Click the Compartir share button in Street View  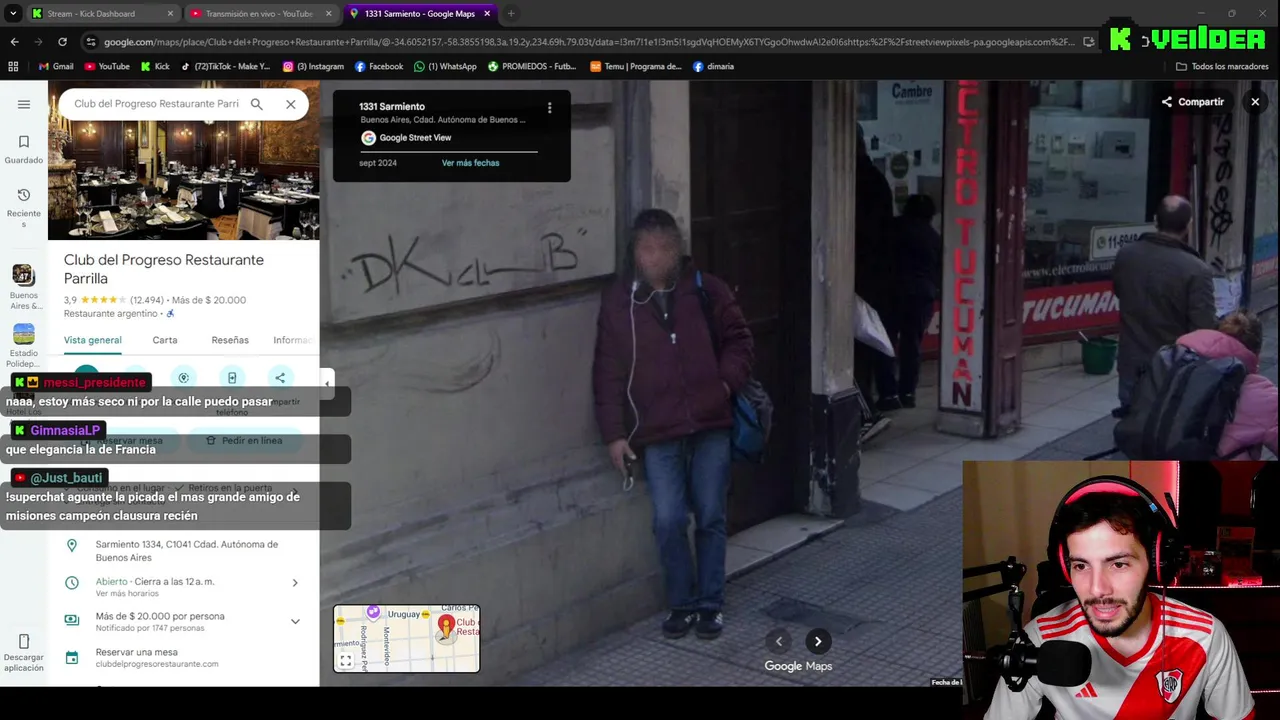pyautogui.click(x=1192, y=102)
